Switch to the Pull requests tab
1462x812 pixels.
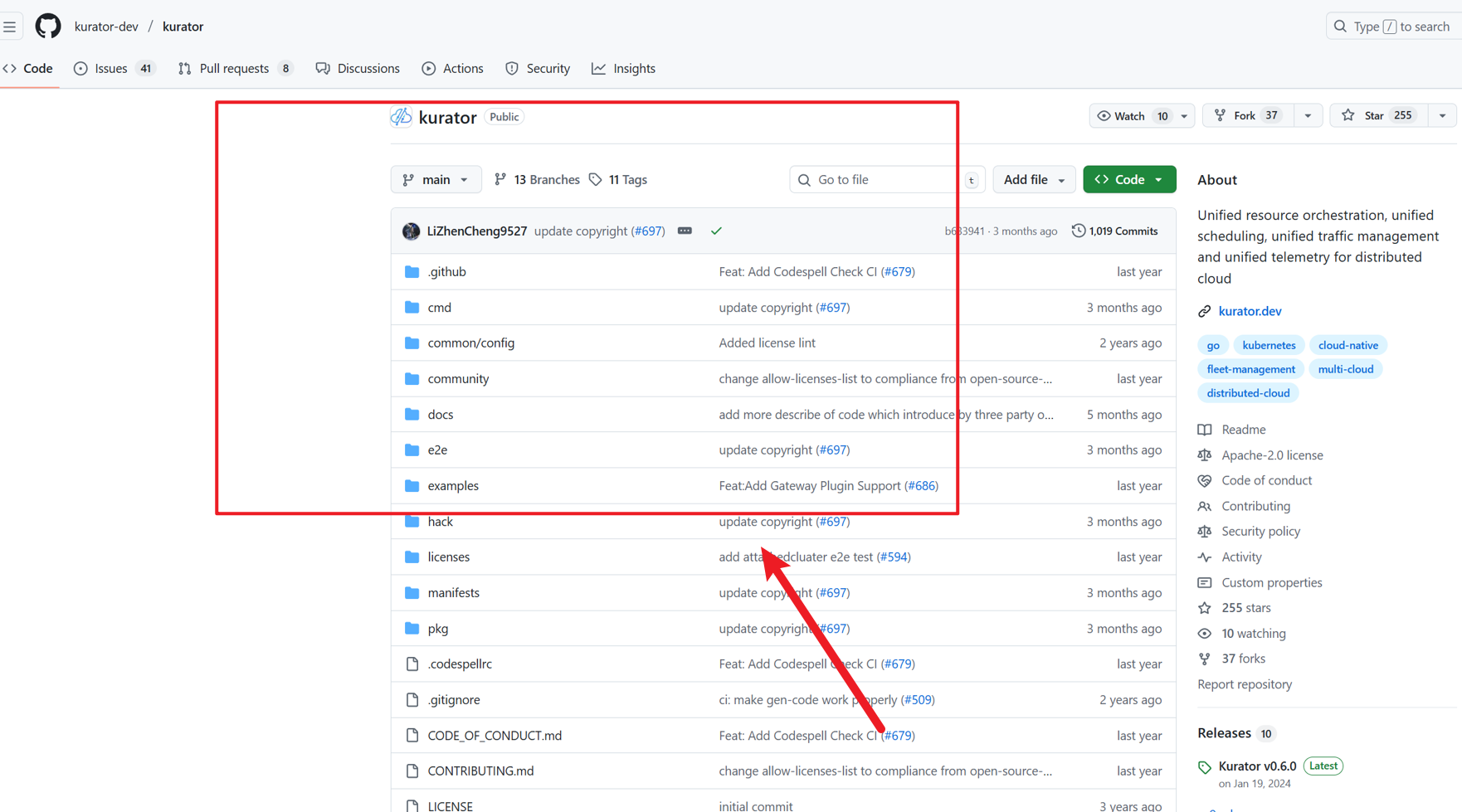tap(236, 69)
